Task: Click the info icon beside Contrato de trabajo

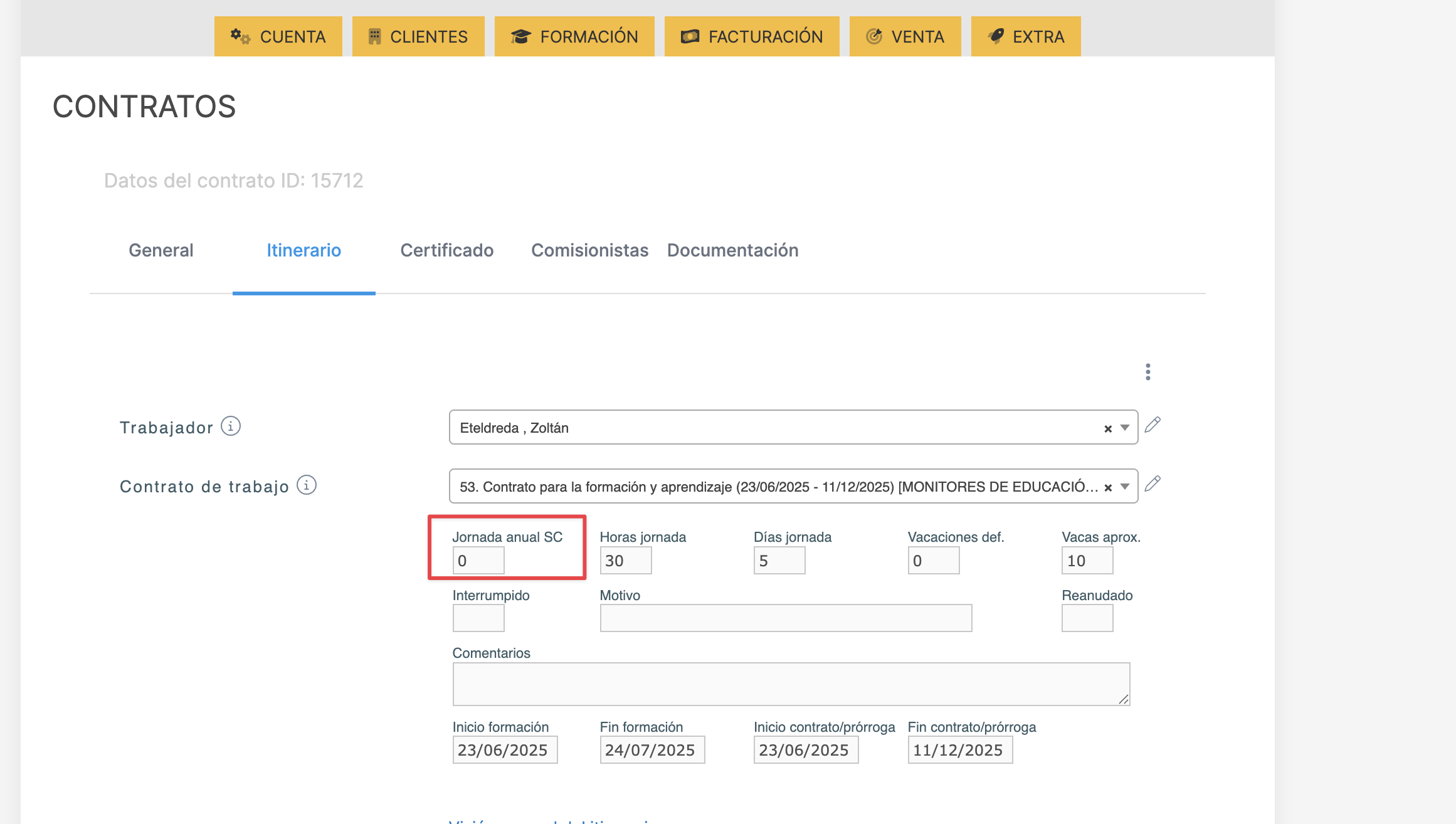Action: click(307, 485)
